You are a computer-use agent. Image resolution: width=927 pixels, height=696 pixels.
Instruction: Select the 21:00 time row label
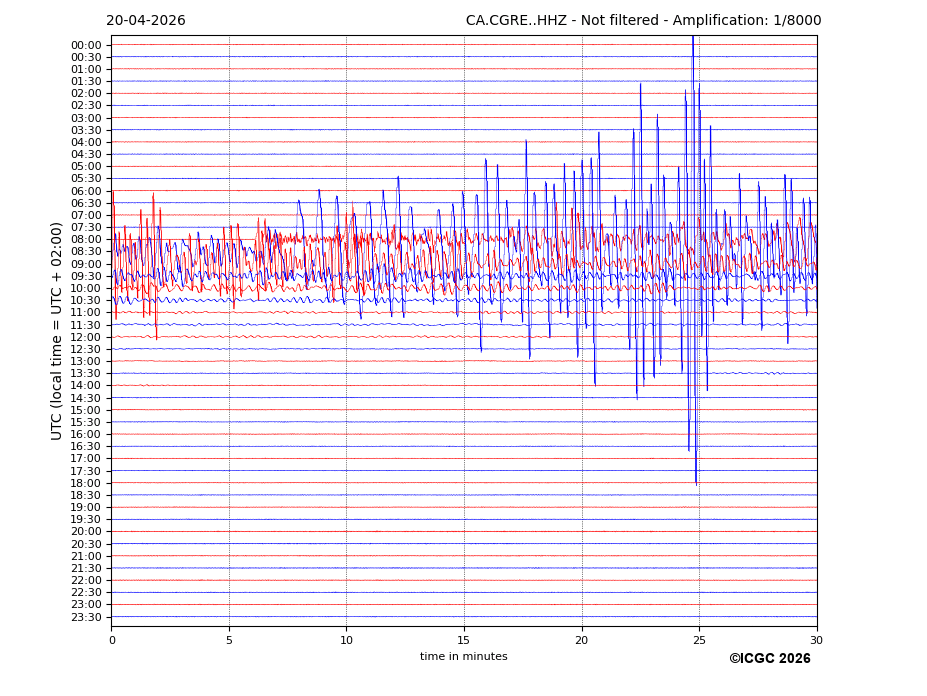click(86, 556)
